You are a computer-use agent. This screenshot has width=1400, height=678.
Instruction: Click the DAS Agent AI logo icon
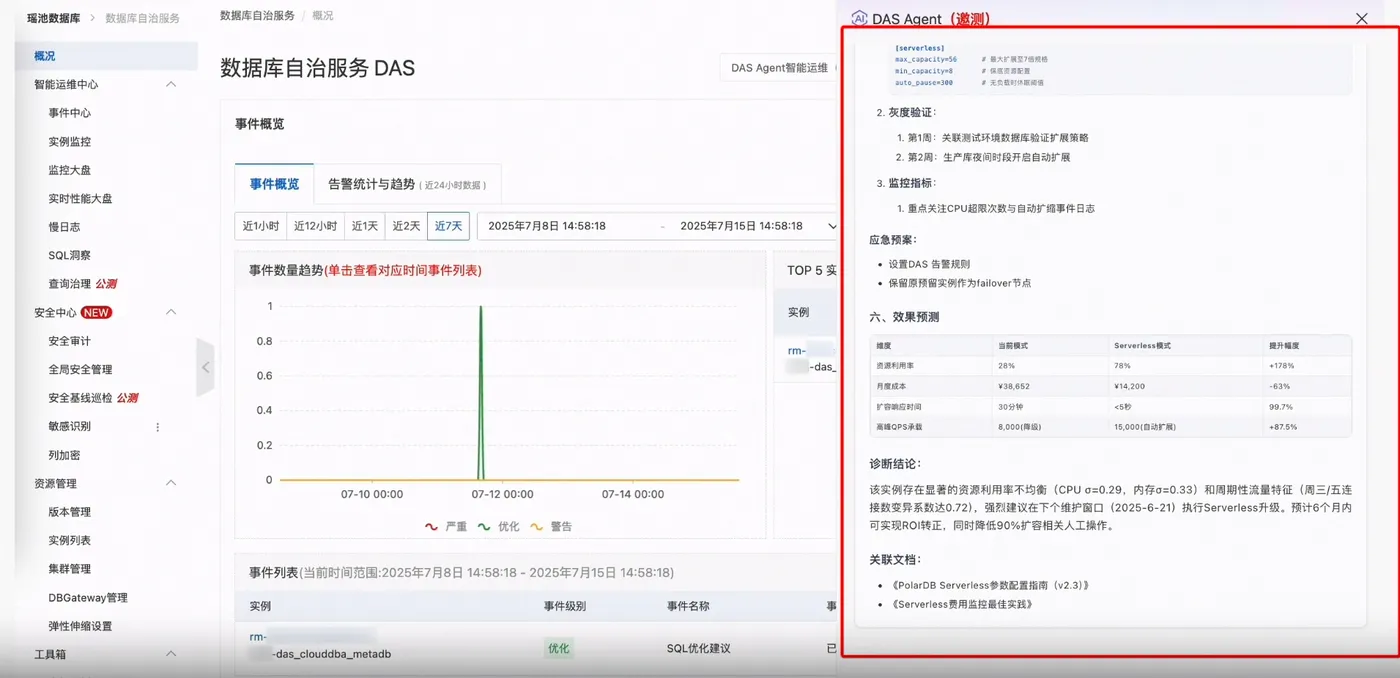pos(859,18)
